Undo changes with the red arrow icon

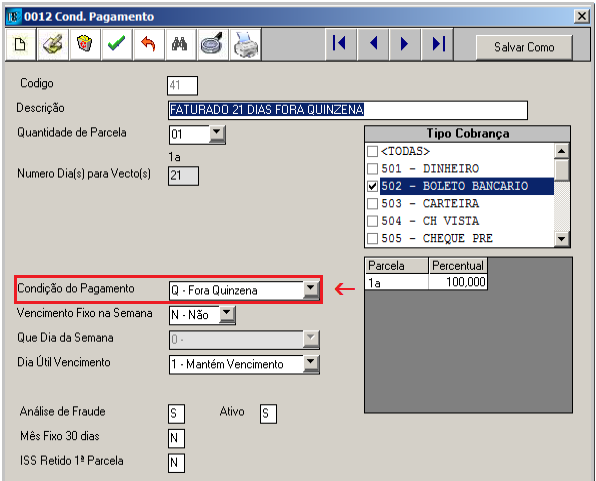[149, 44]
